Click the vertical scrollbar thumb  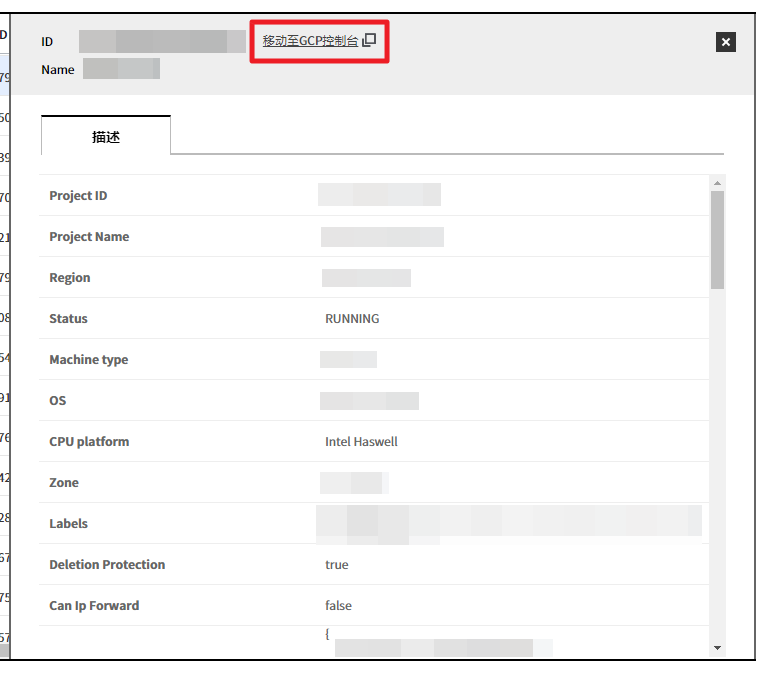[717, 240]
